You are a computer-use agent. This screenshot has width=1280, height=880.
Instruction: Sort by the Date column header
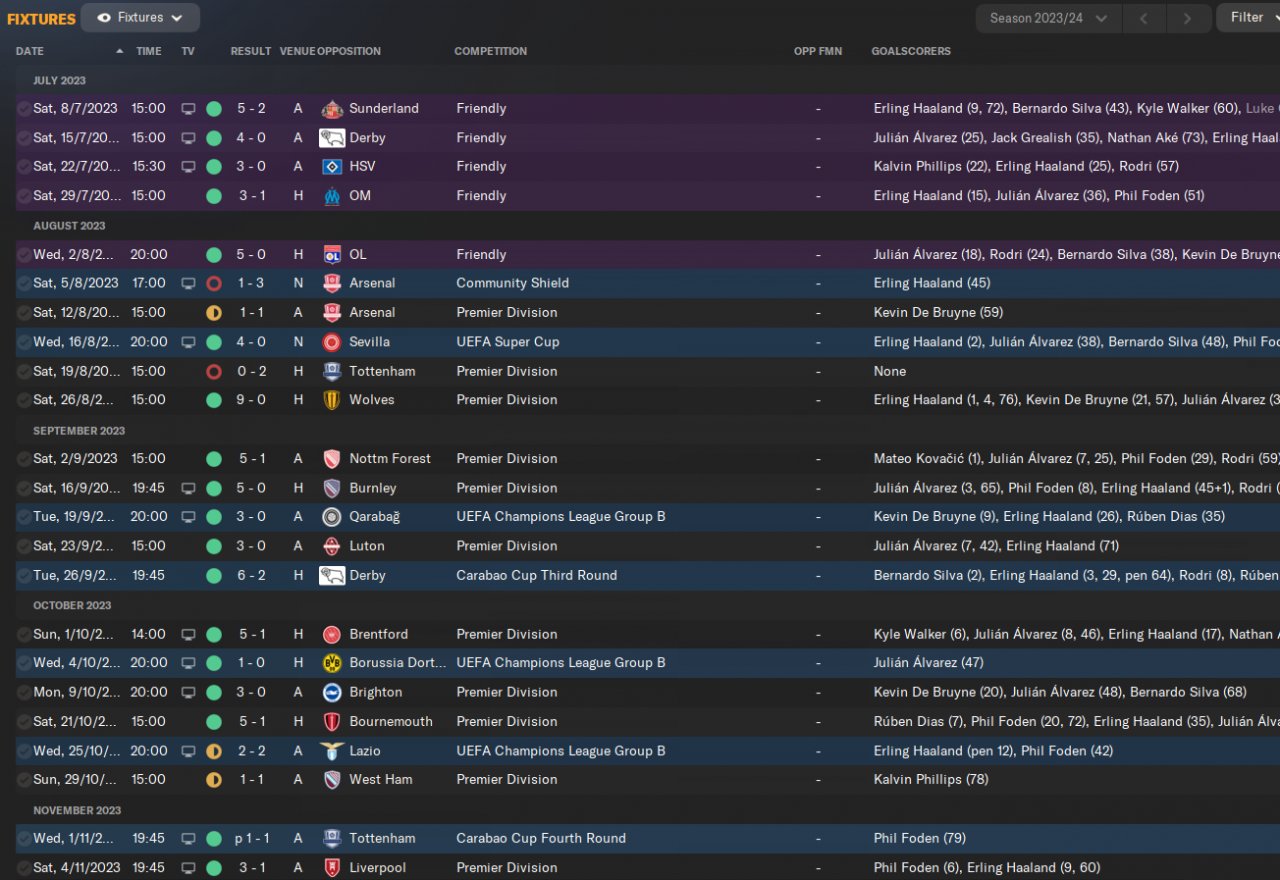click(30, 51)
